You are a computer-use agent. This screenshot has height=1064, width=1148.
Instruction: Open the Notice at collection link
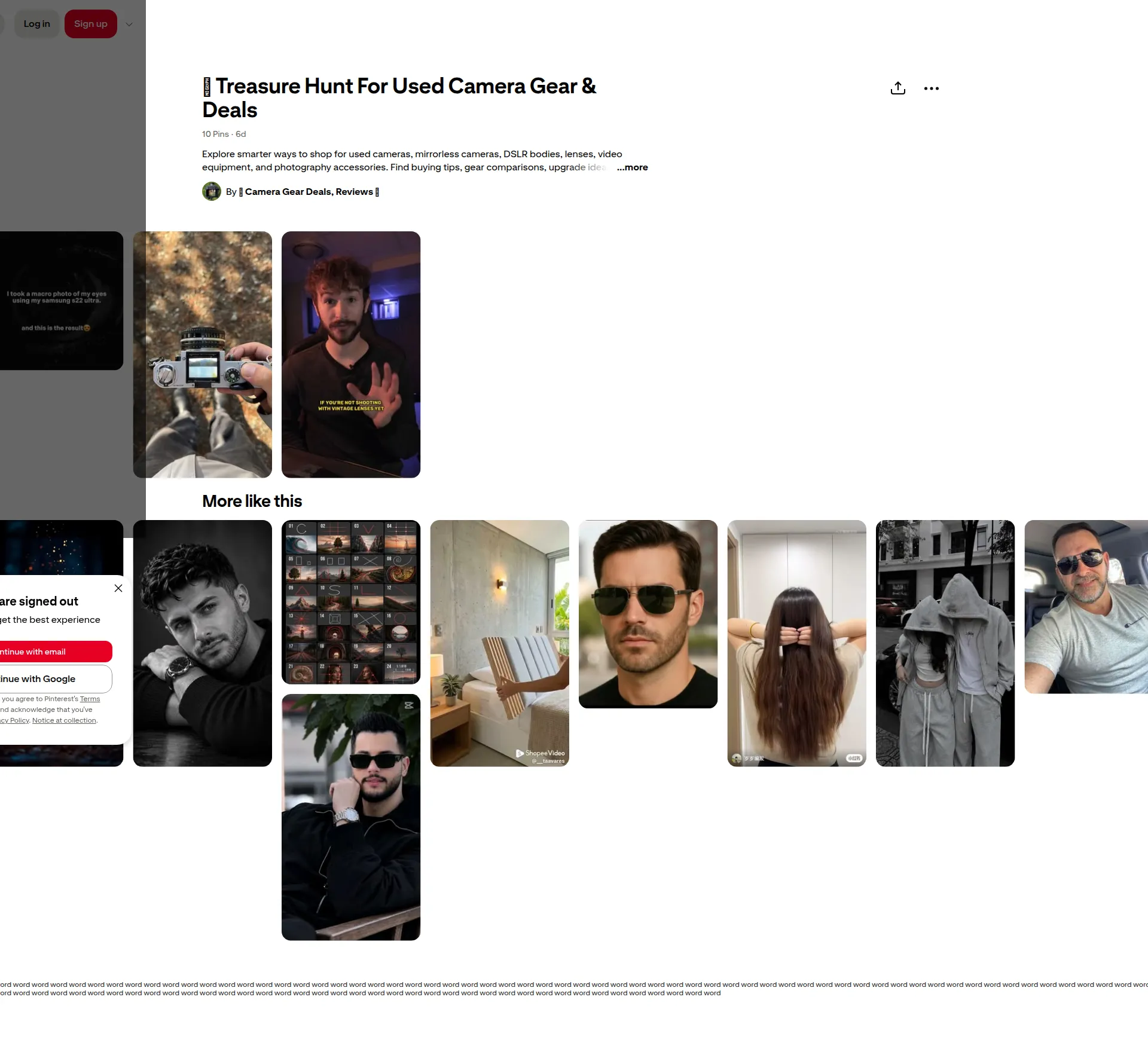point(64,720)
